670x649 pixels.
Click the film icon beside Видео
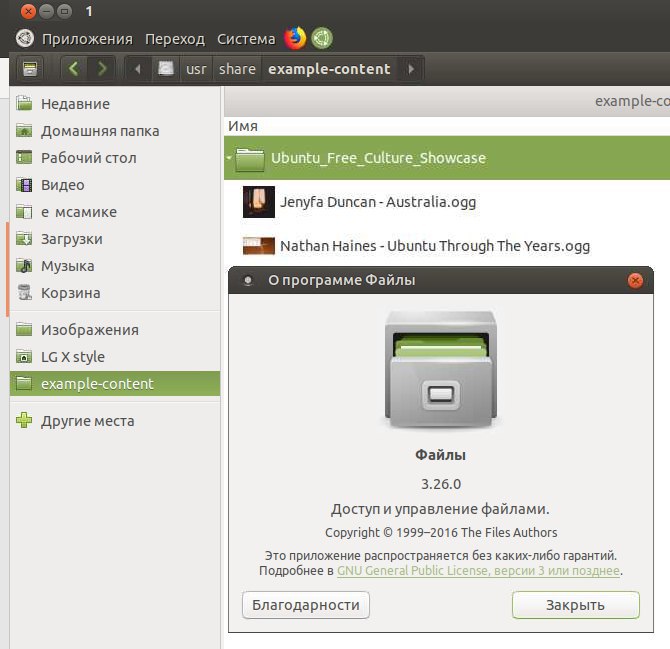click(24, 185)
